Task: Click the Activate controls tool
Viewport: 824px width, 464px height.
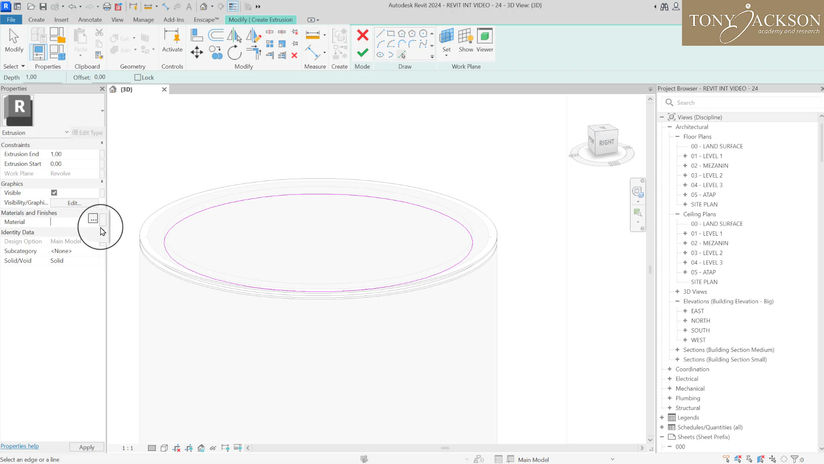Action: (172, 40)
